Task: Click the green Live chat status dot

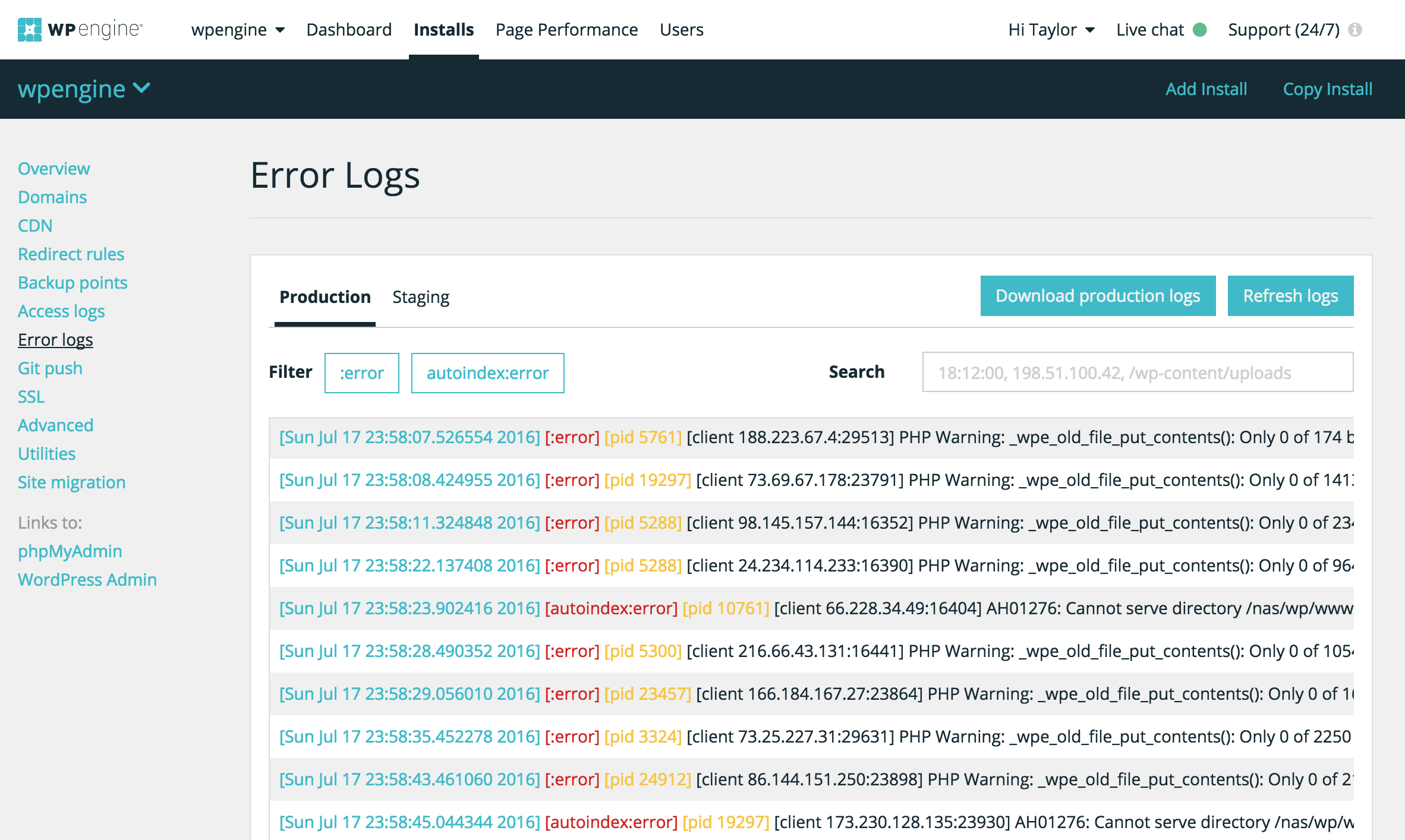Action: pyautogui.click(x=1200, y=30)
